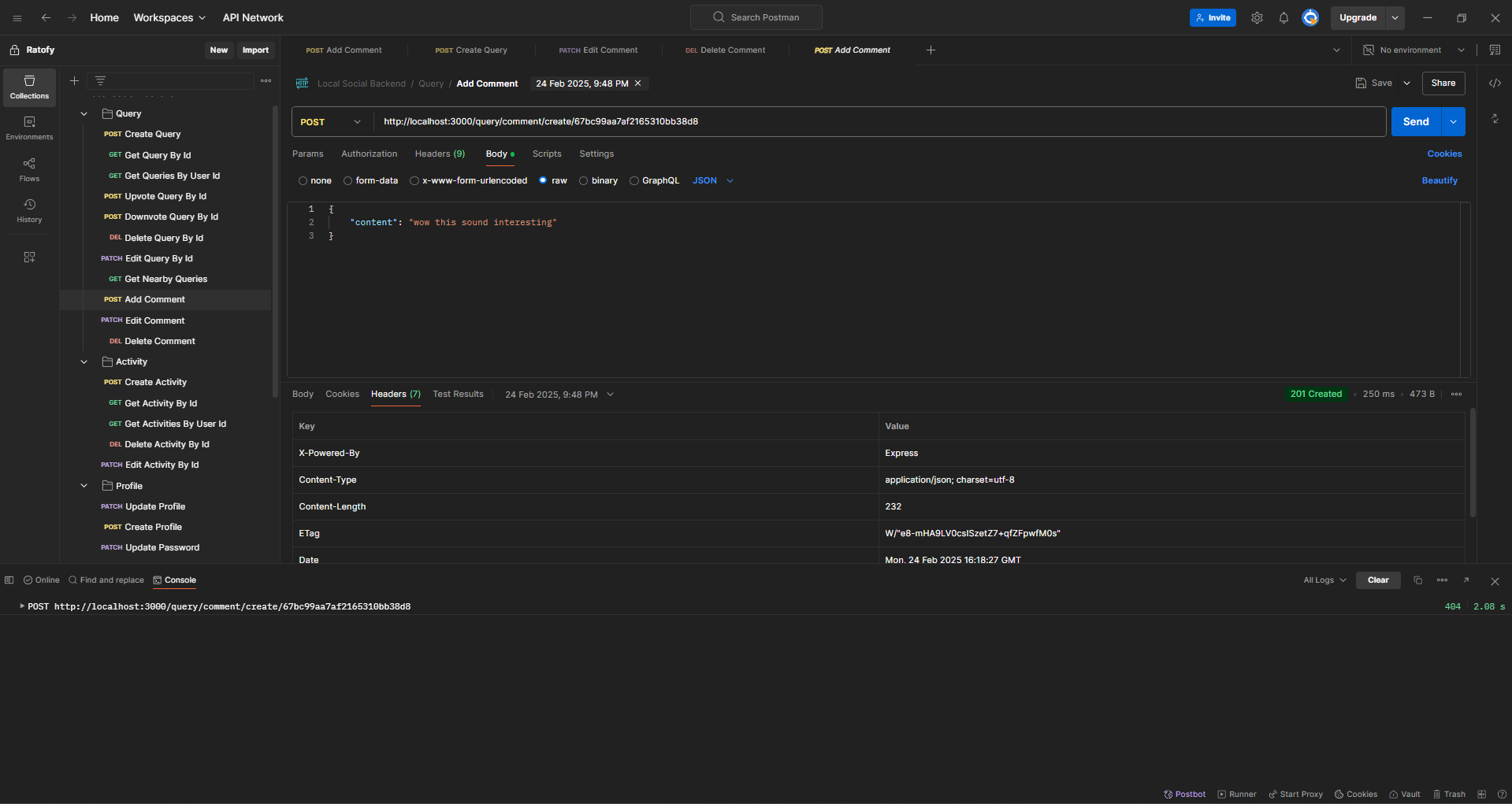Open the History sidebar panel
Screen dimensions: 1512x804
coord(29,211)
